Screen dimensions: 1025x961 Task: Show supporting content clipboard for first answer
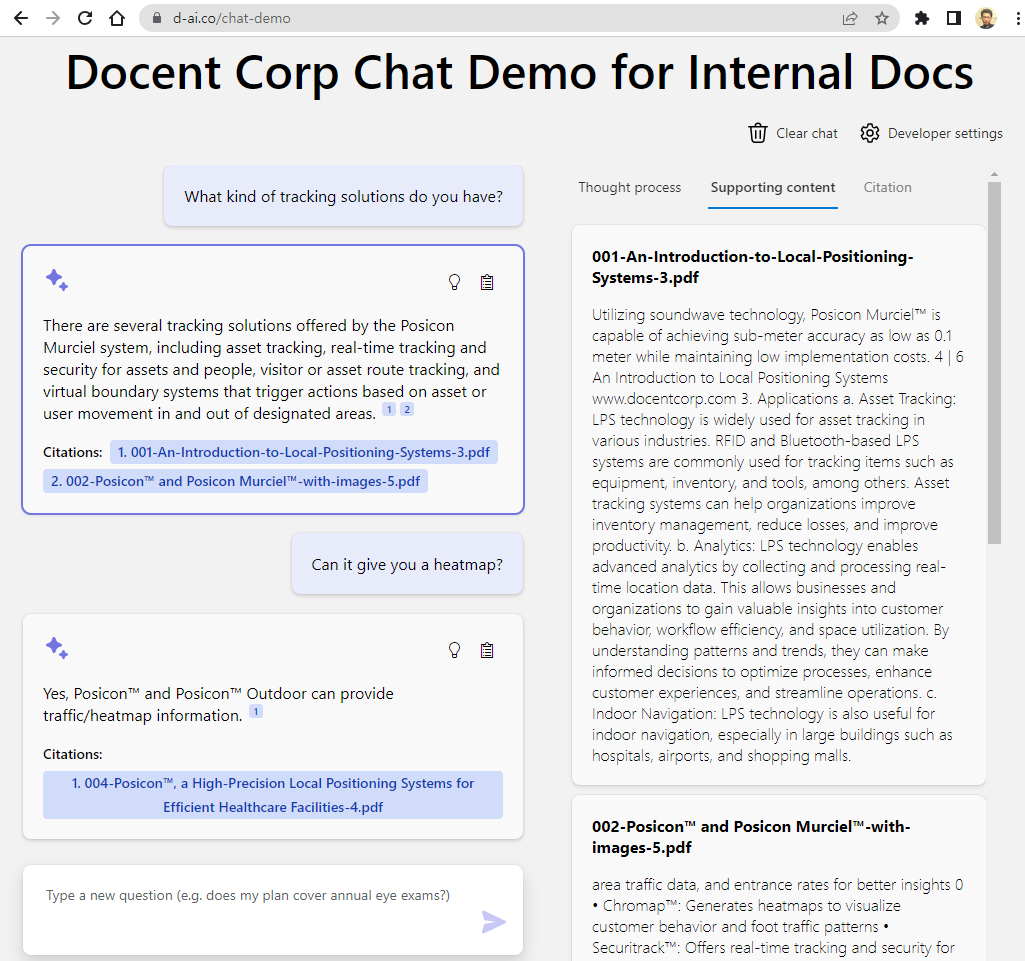click(487, 282)
